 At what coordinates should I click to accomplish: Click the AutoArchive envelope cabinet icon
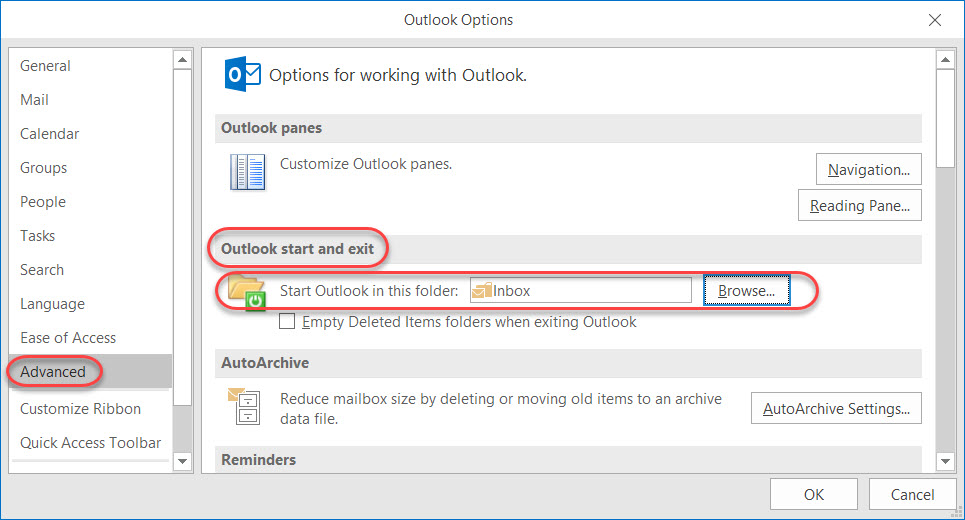click(x=246, y=408)
